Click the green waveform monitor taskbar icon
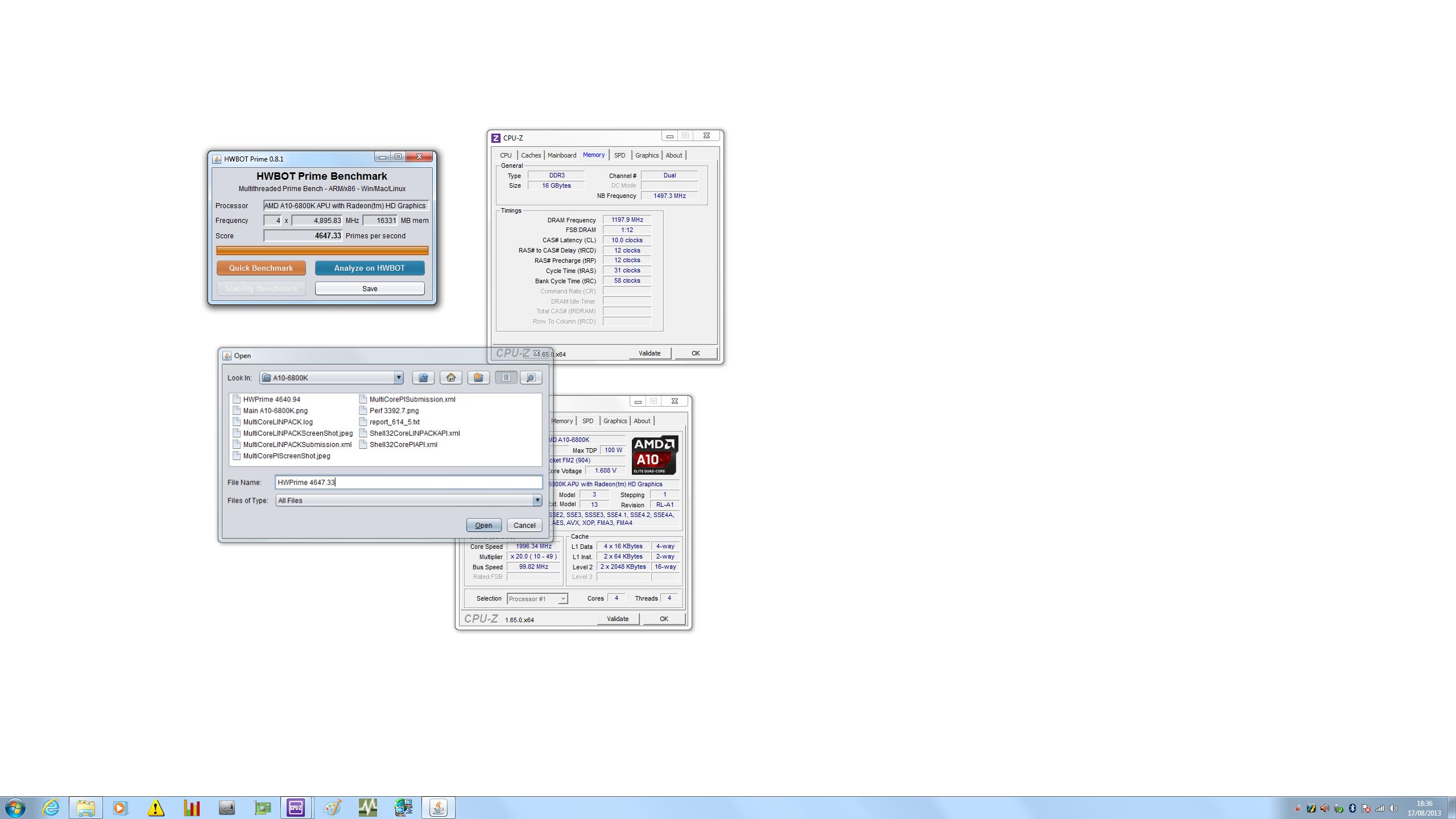1456x819 pixels. point(368,808)
